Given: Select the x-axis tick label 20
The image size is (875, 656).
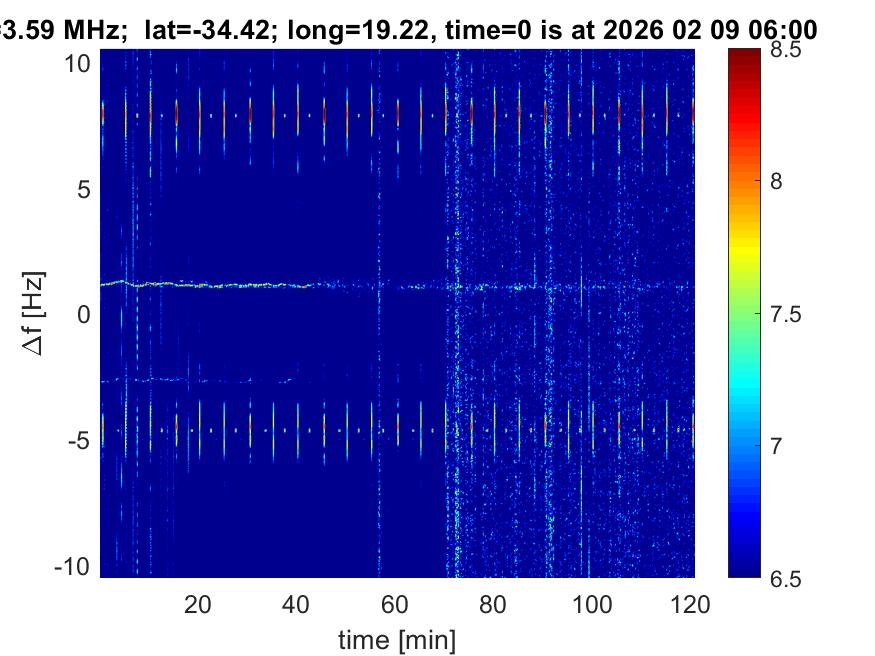Looking at the screenshot, I should click(198, 604).
